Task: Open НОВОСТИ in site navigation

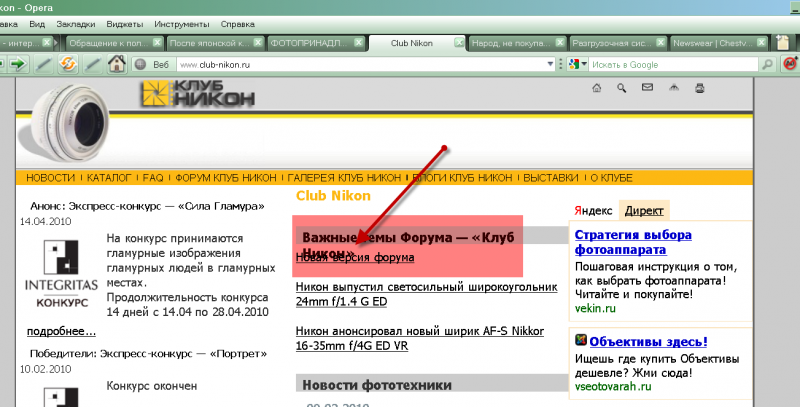Action: click(50, 177)
